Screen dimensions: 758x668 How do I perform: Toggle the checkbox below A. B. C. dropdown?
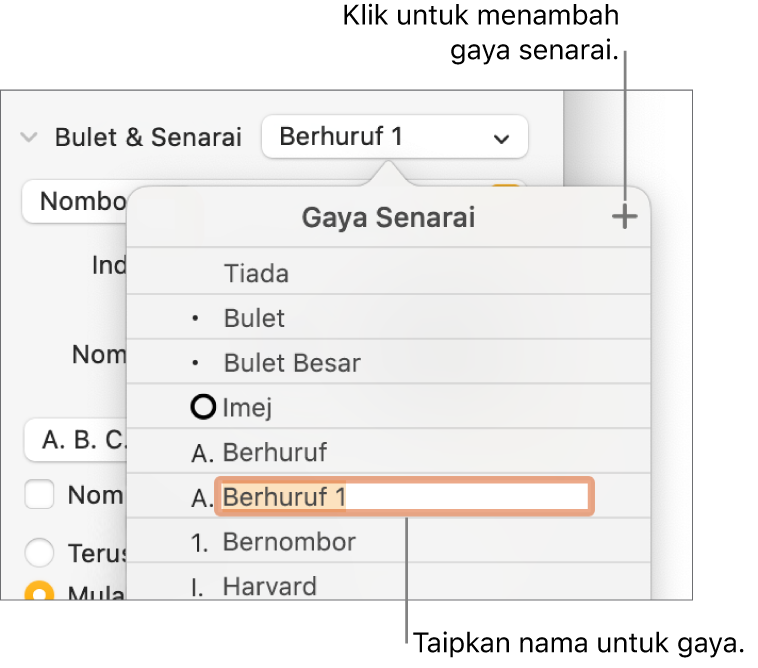click(39, 494)
